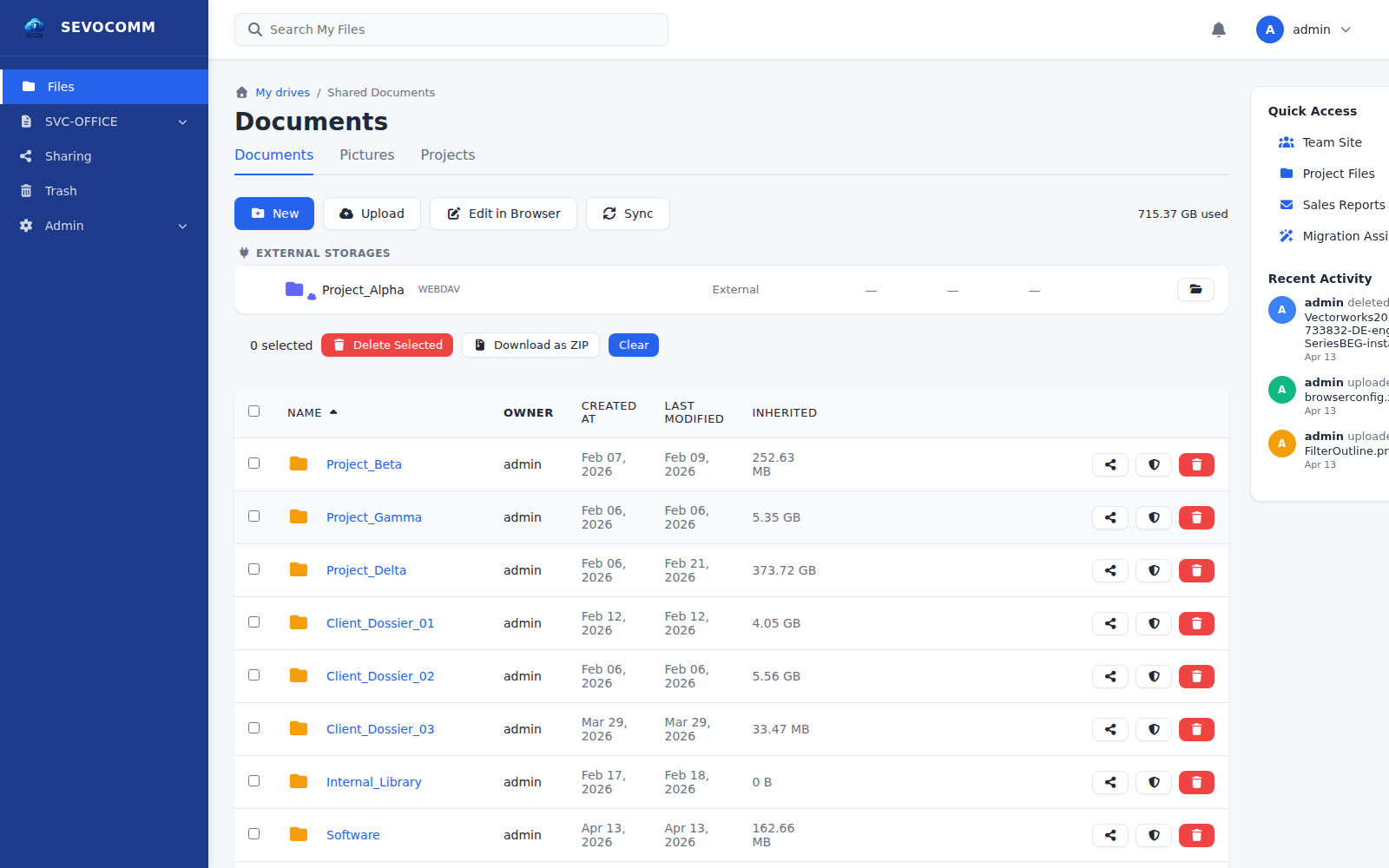Click the notification bell
Viewport: 1389px width, 868px height.
(x=1219, y=29)
